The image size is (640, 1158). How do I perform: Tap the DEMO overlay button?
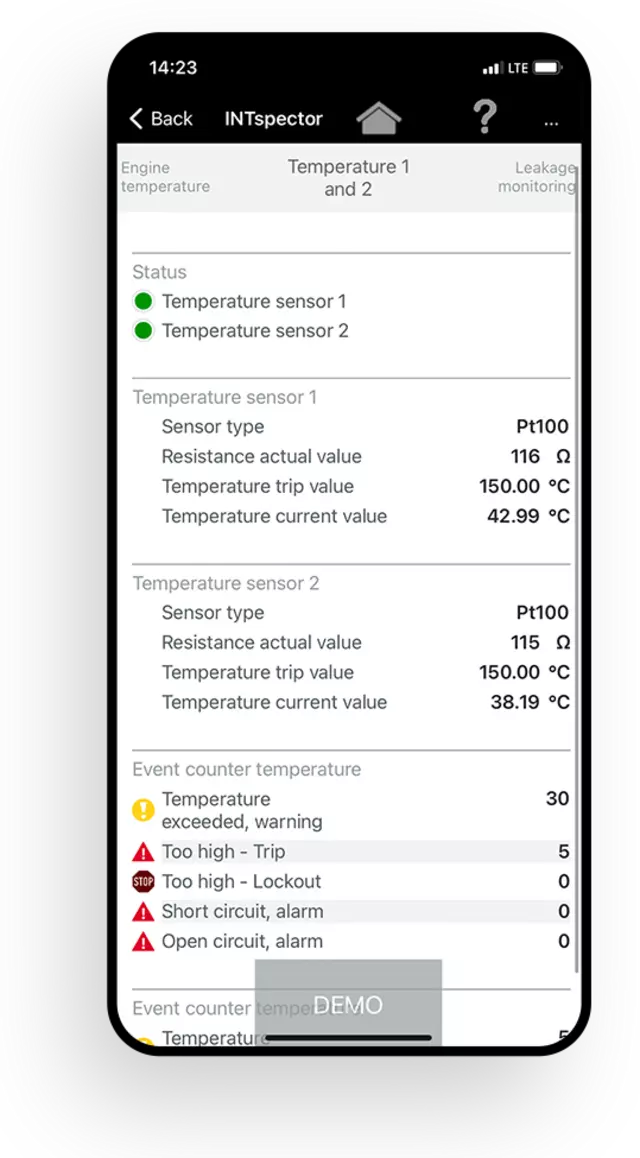[x=348, y=1003]
